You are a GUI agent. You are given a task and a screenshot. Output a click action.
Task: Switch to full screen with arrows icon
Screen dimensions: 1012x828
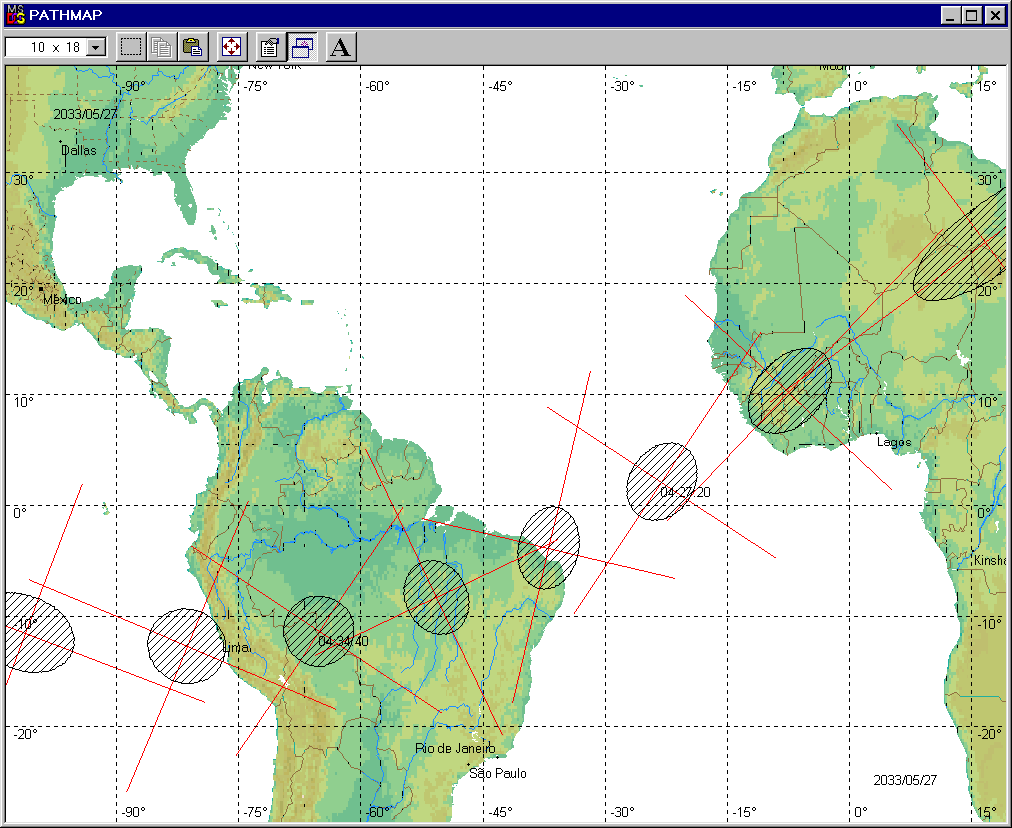click(231, 47)
